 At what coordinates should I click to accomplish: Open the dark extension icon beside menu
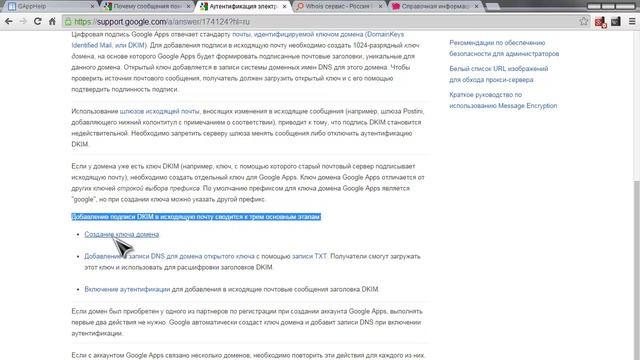[616, 21]
